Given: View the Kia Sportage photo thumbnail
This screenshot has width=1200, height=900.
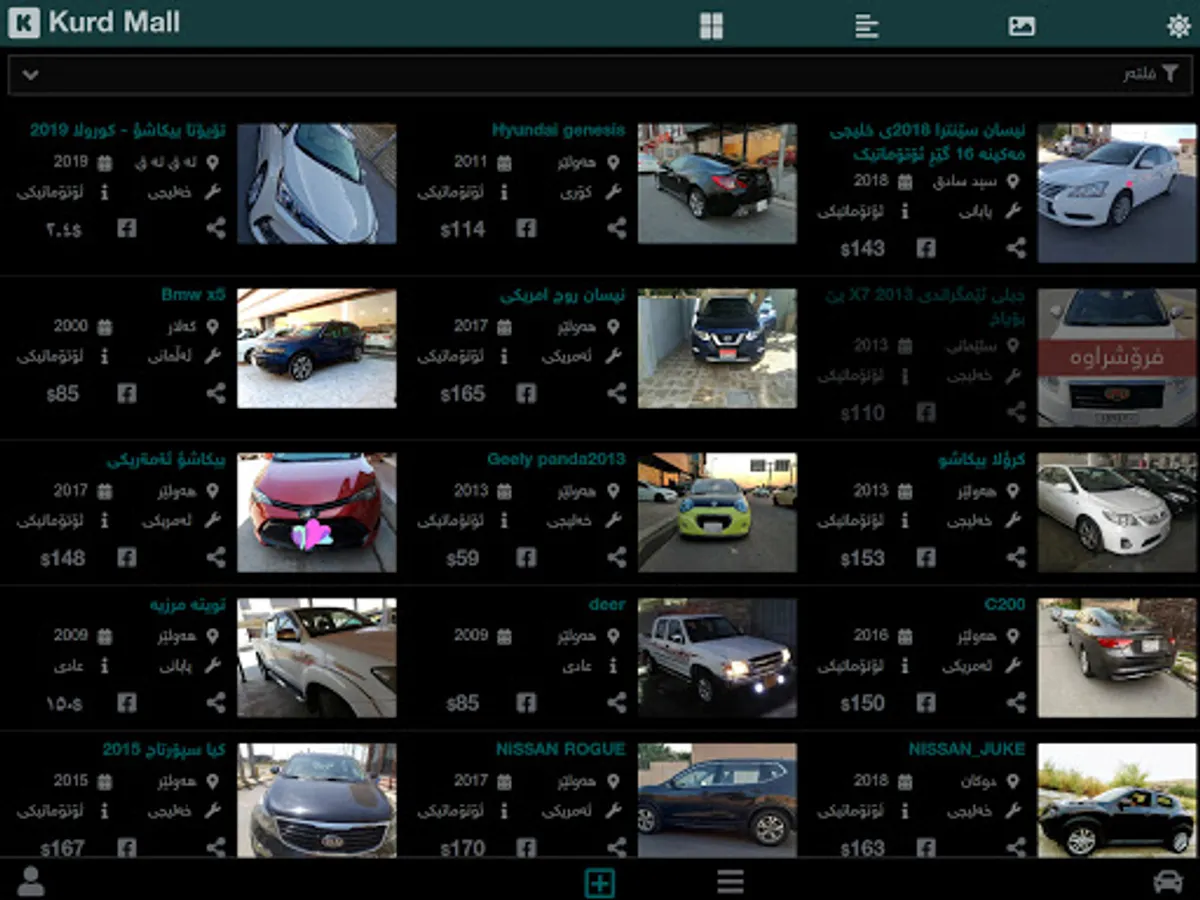Looking at the screenshot, I should click(x=317, y=802).
